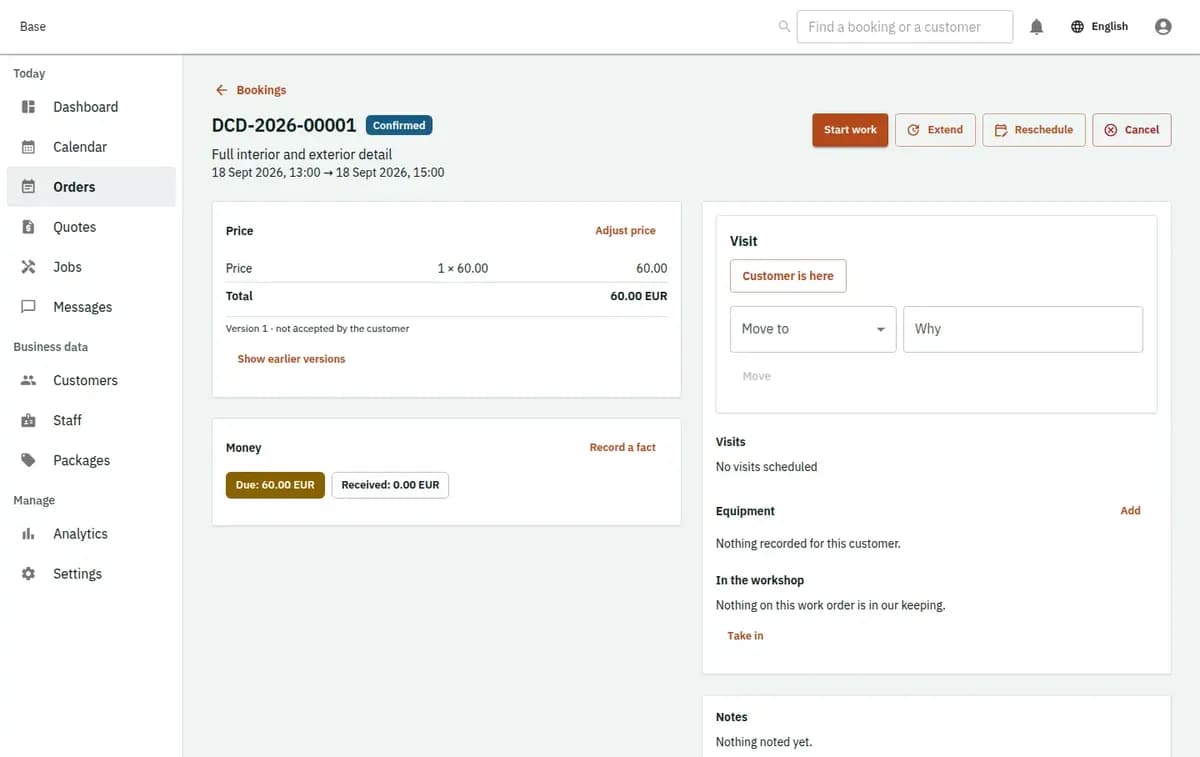Click the Orders icon in sidebar
1200x757 pixels.
tap(29, 187)
